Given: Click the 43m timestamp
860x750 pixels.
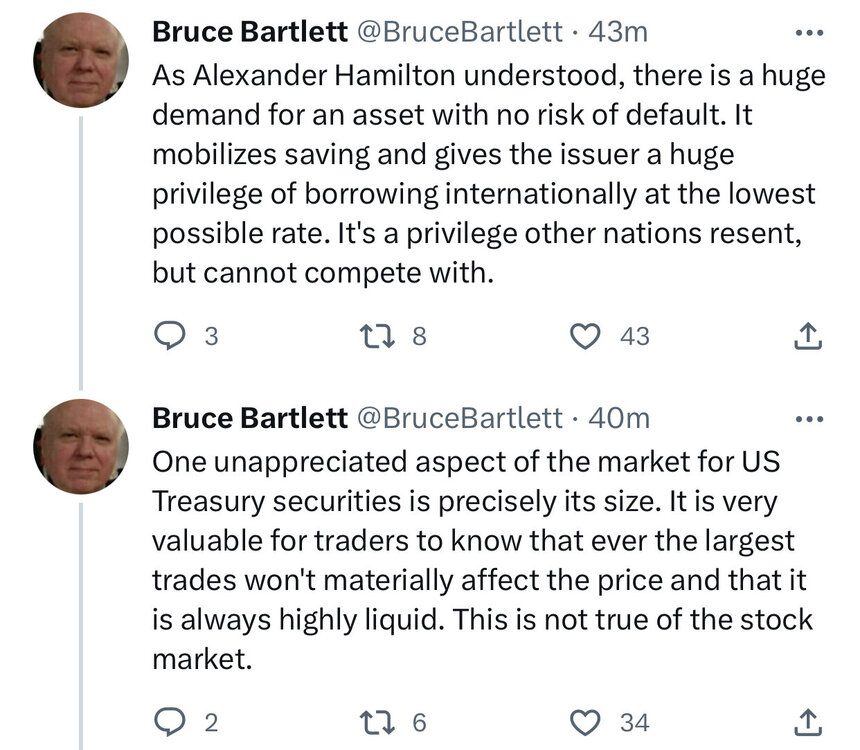Looking at the screenshot, I should click(619, 32).
